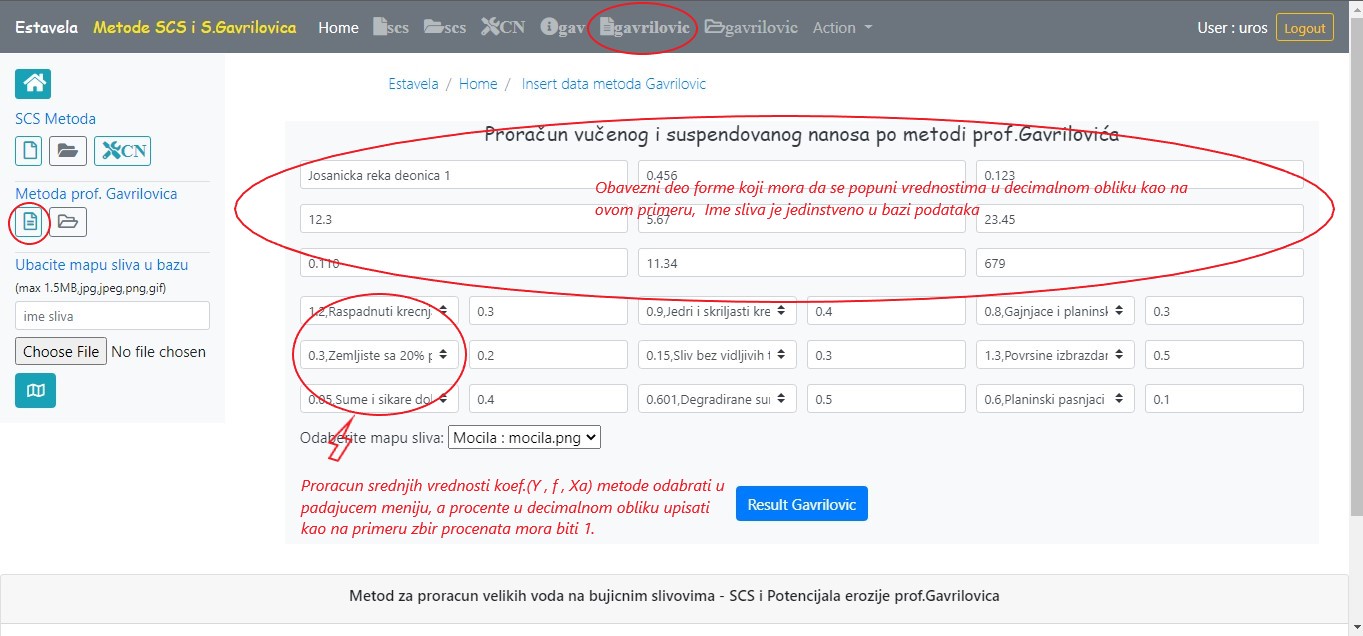1363x636 pixels.
Task: Click percent field beside Sume i sikare dropdown
Action: [x=549, y=399]
